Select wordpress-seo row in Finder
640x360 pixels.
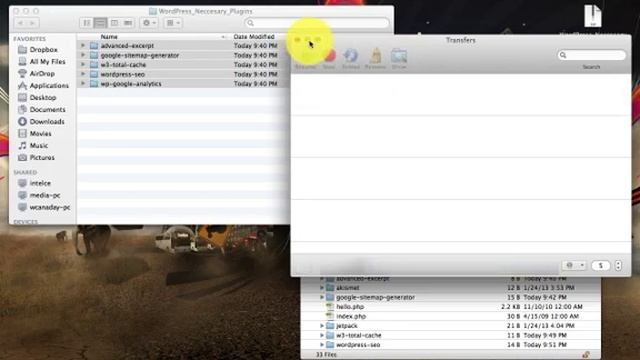click(183, 74)
